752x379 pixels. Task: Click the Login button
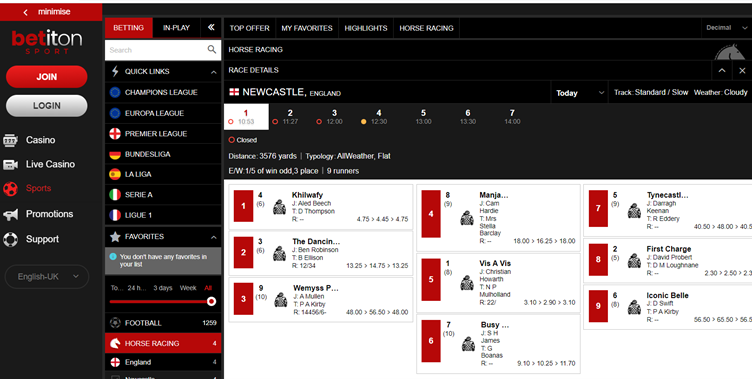point(47,106)
